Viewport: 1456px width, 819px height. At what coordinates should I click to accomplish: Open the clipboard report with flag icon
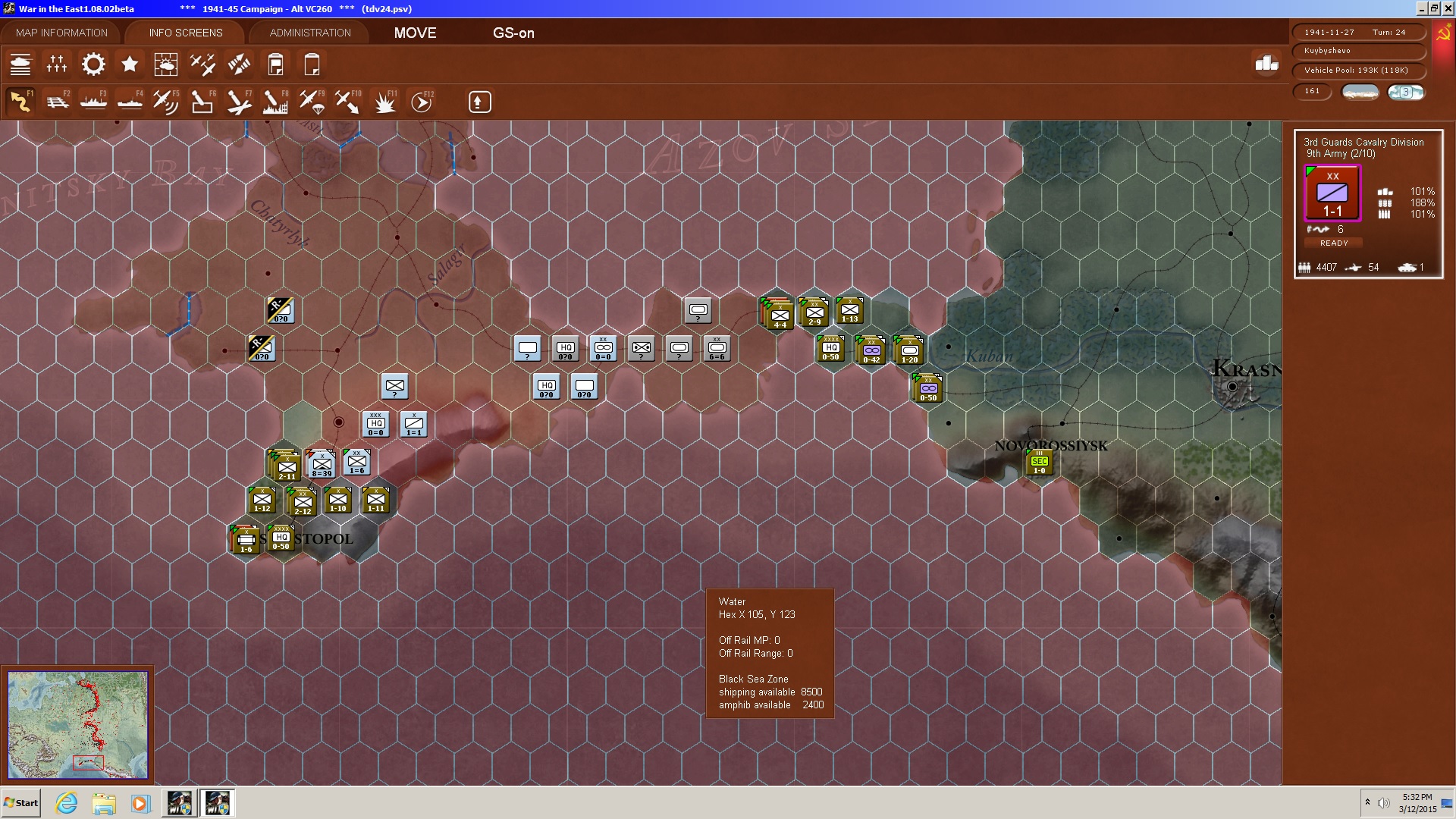click(275, 64)
